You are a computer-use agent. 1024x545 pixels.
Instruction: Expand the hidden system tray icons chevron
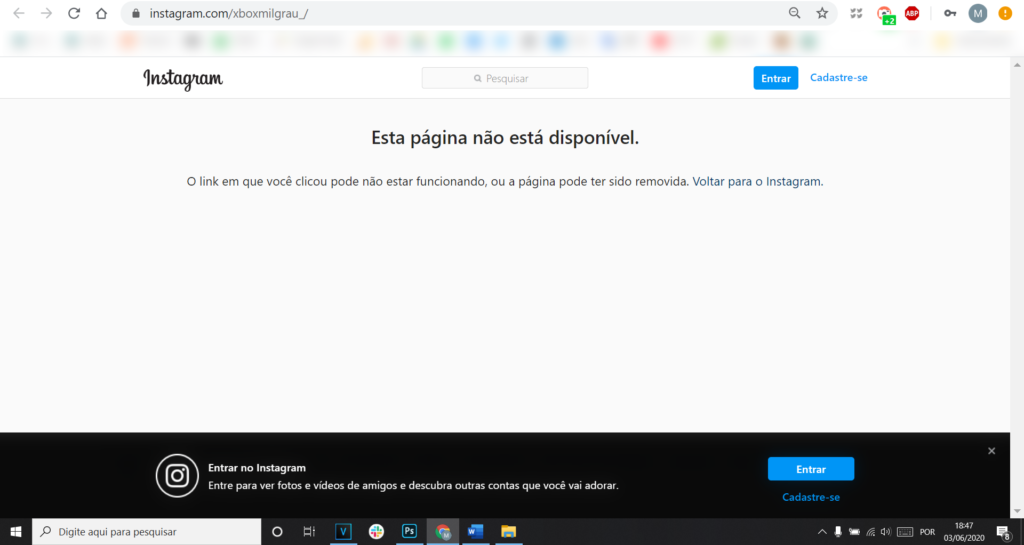[x=822, y=531]
